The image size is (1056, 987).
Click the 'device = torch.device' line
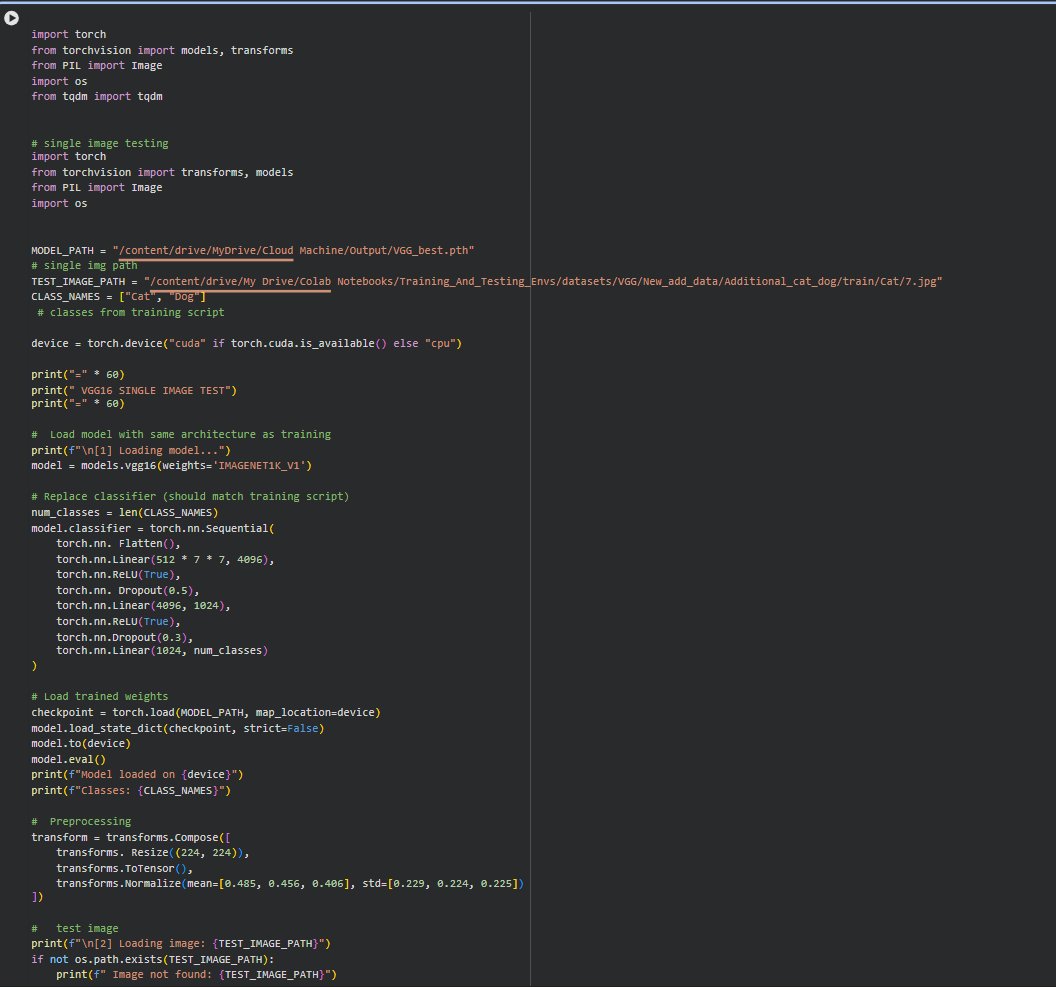pos(246,343)
